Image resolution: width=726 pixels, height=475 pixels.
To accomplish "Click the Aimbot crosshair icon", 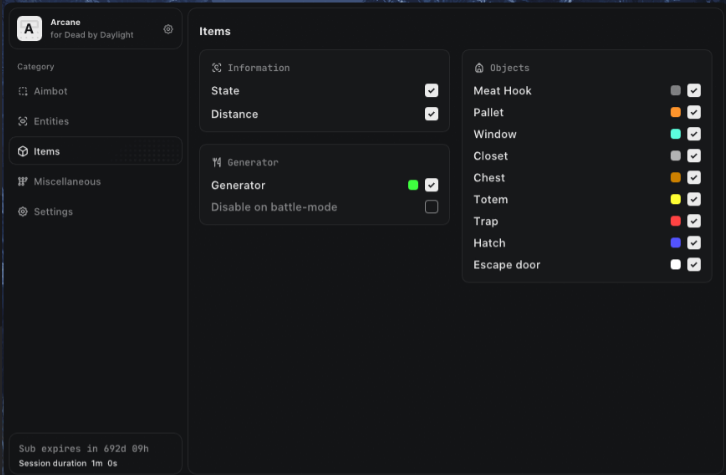I will pos(23,91).
